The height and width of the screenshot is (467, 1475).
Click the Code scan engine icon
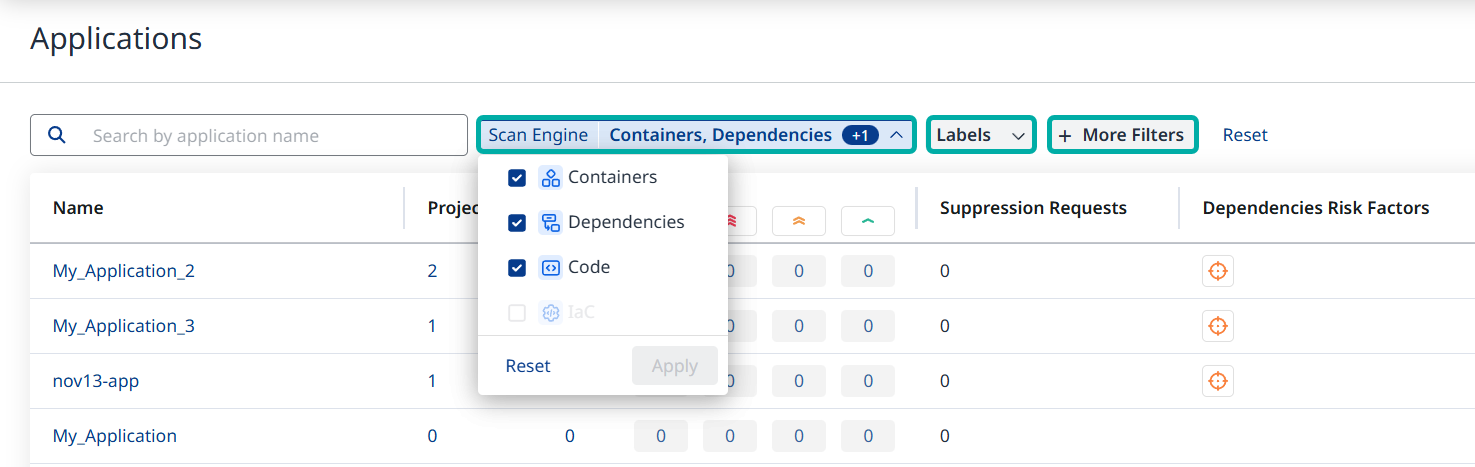(550, 268)
